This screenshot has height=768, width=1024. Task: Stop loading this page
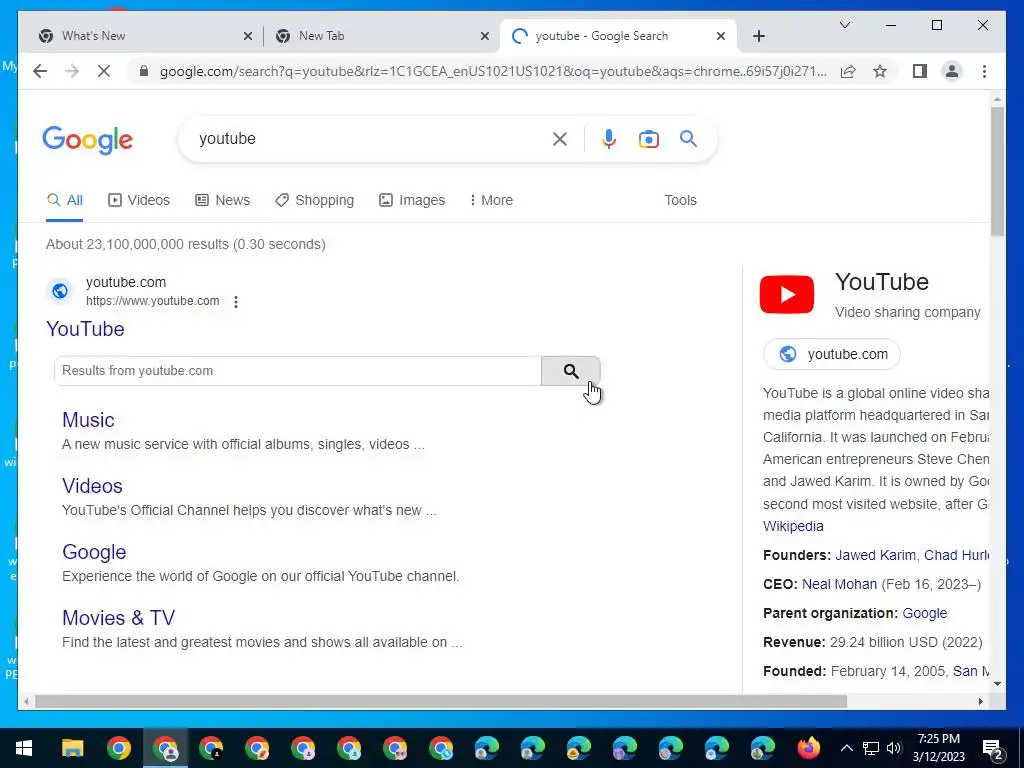tap(104, 71)
